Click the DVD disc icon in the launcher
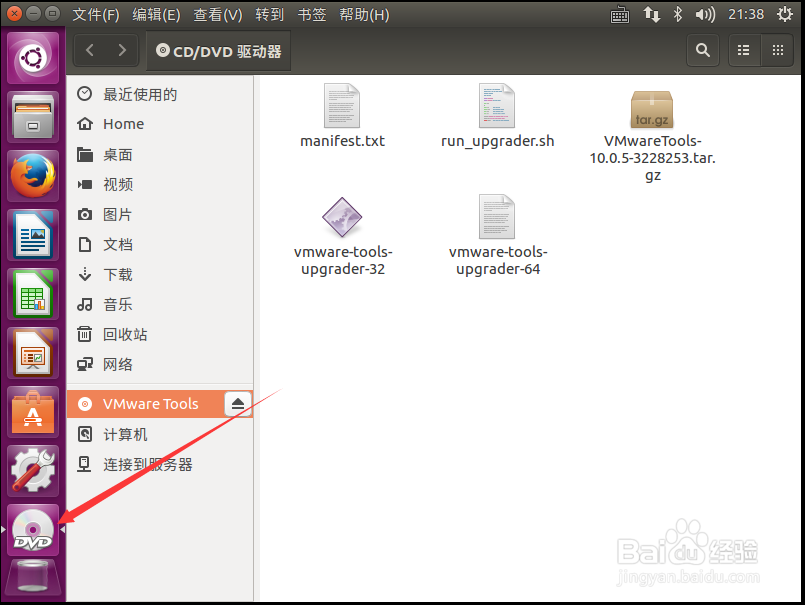Image resolution: width=805 pixels, height=605 pixels. point(32,530)
